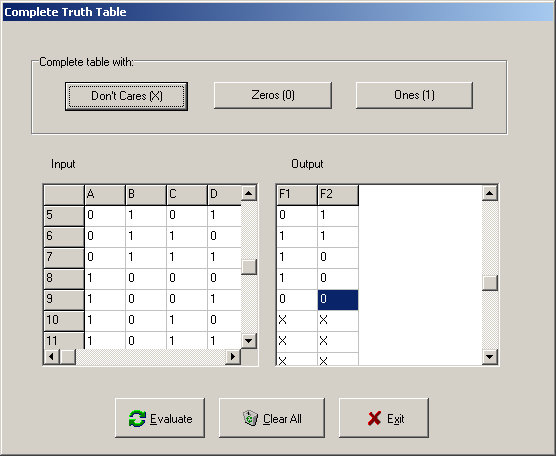Click the F2 cell in row 8
This screenshot has width=556, height=456.
tap(338, 278)
